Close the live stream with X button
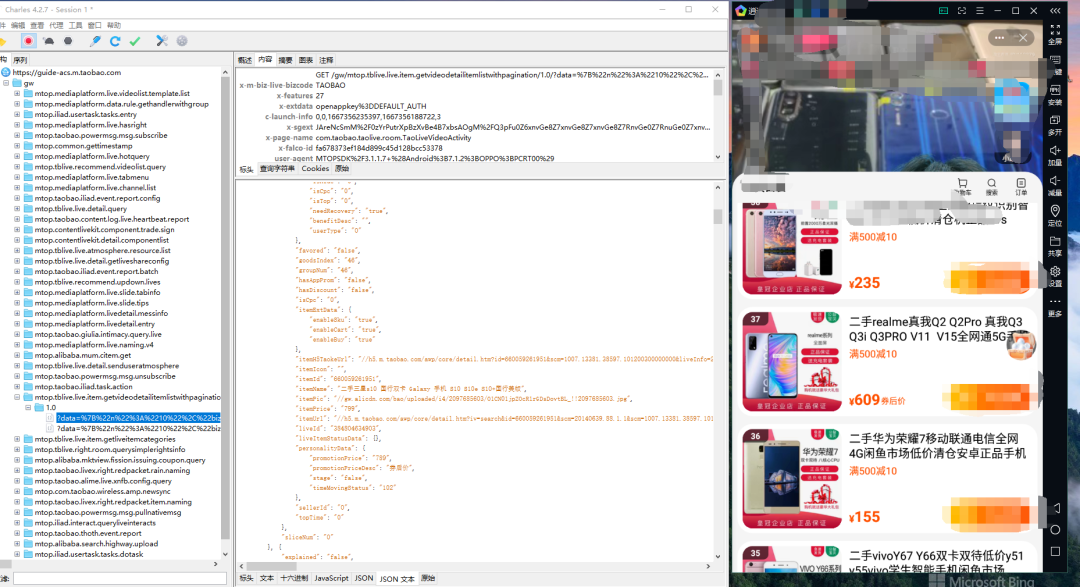Image resolution: width=1080 pixels, height=587 pixels. click(1023, 38)
